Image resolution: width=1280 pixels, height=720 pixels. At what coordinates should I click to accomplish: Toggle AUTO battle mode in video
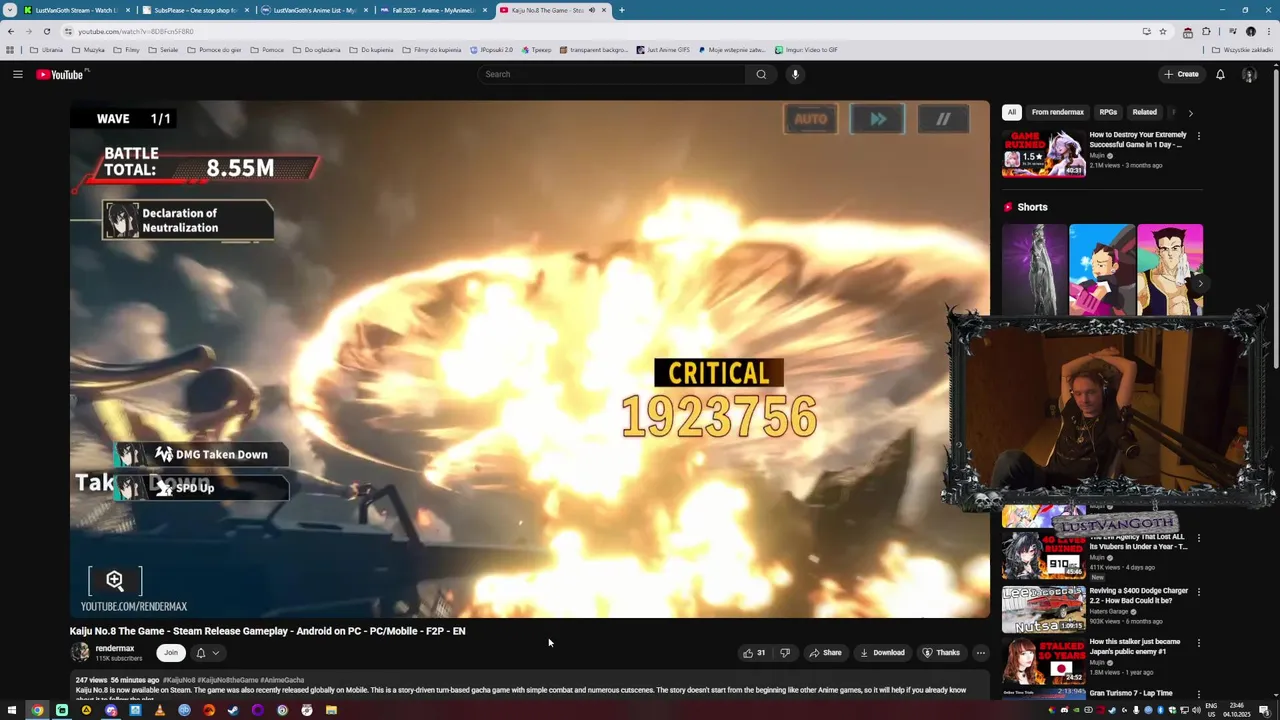[x=810, y=119]
